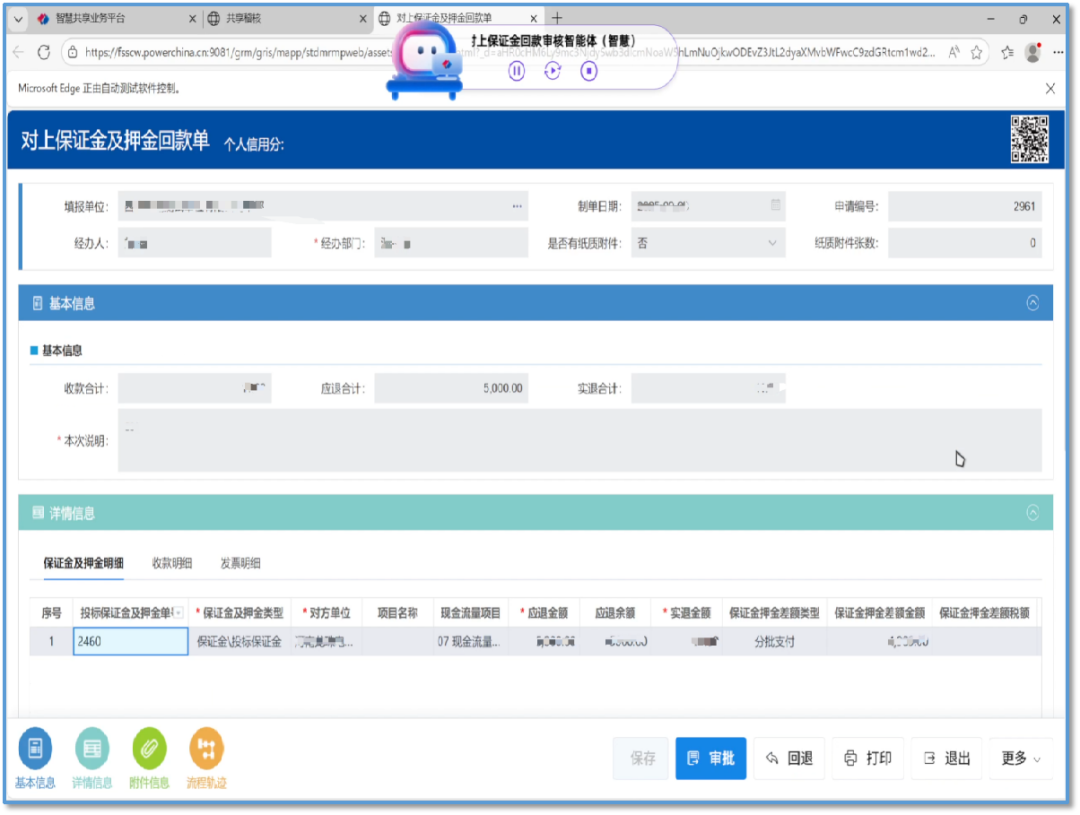This screenshot has width=1080, height=815.
Task: Collapse the 详情信息 section
Action: (x=1032, y=513)
